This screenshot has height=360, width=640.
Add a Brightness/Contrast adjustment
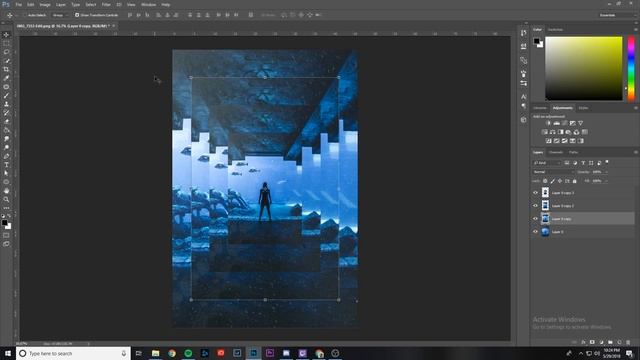[x=548, y=123]
